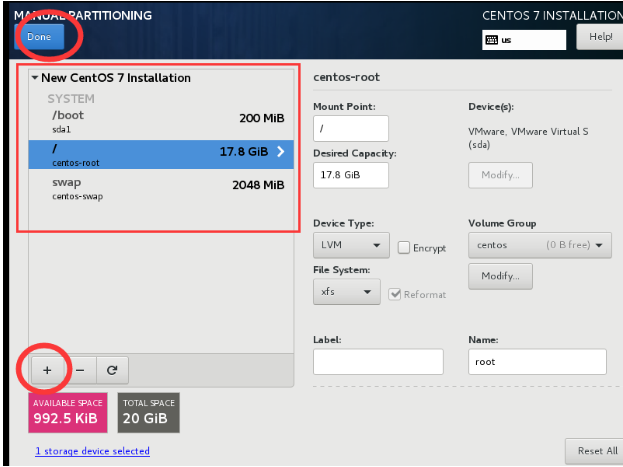Click the Desired Capacity input field
This screenshot has height=467, width=623.
pyautogui.click(x=351, y=175)
